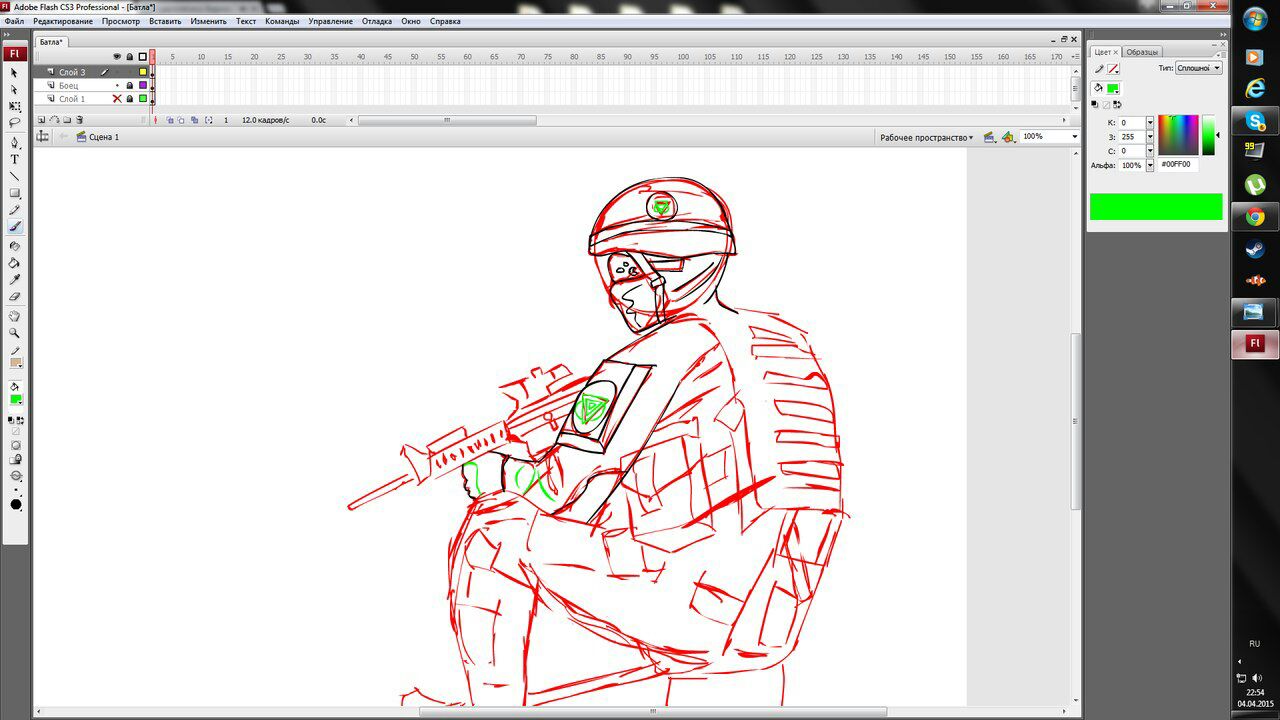
Task: Open the Тип fill type dropdown
Action: (x=1198, y=68)
